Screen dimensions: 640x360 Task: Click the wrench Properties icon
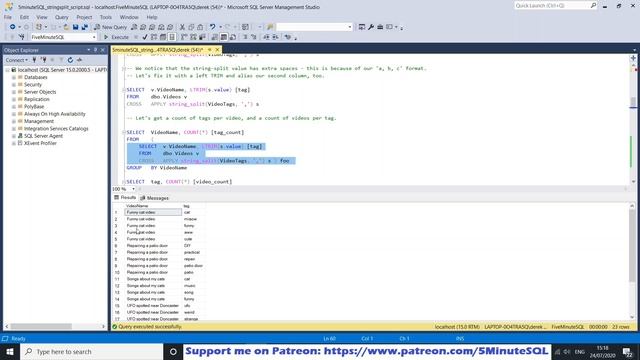[x=371, y=27]
